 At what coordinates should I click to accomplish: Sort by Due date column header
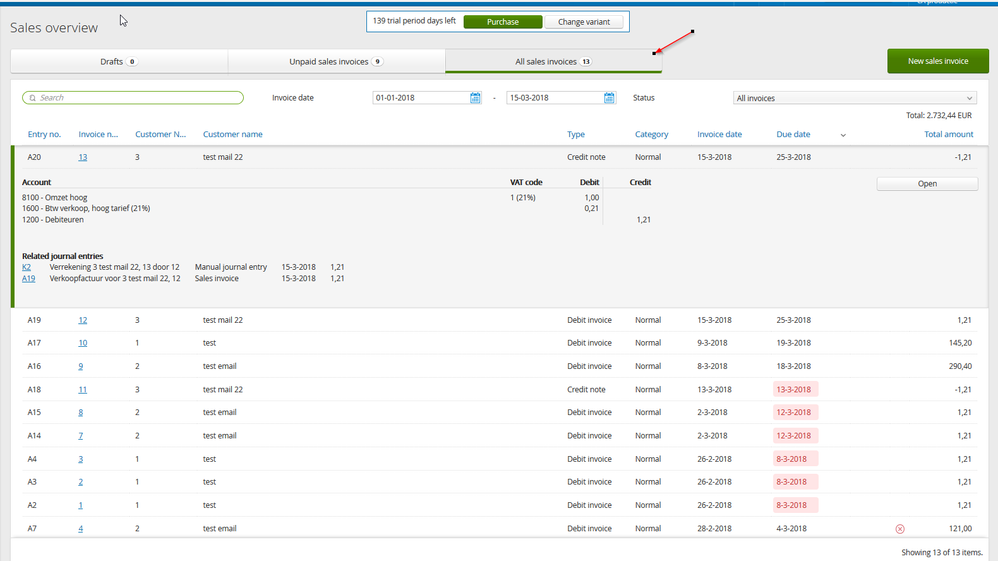click(793, 134)
